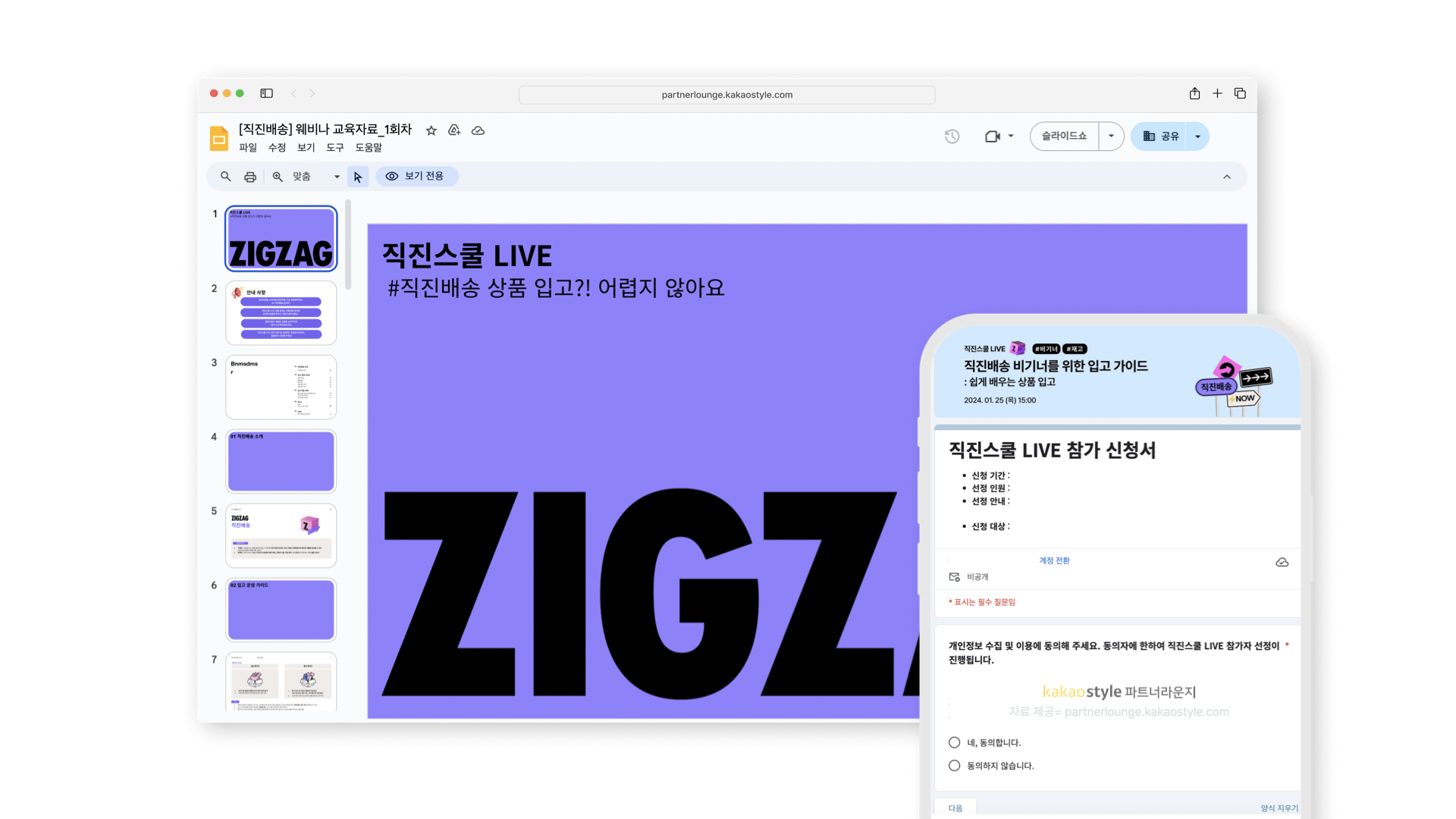This screenshot has width=1456, height=819.
Task: Click the #직진배송 상품 입고 subtitle text
Action: pos(556,288)
